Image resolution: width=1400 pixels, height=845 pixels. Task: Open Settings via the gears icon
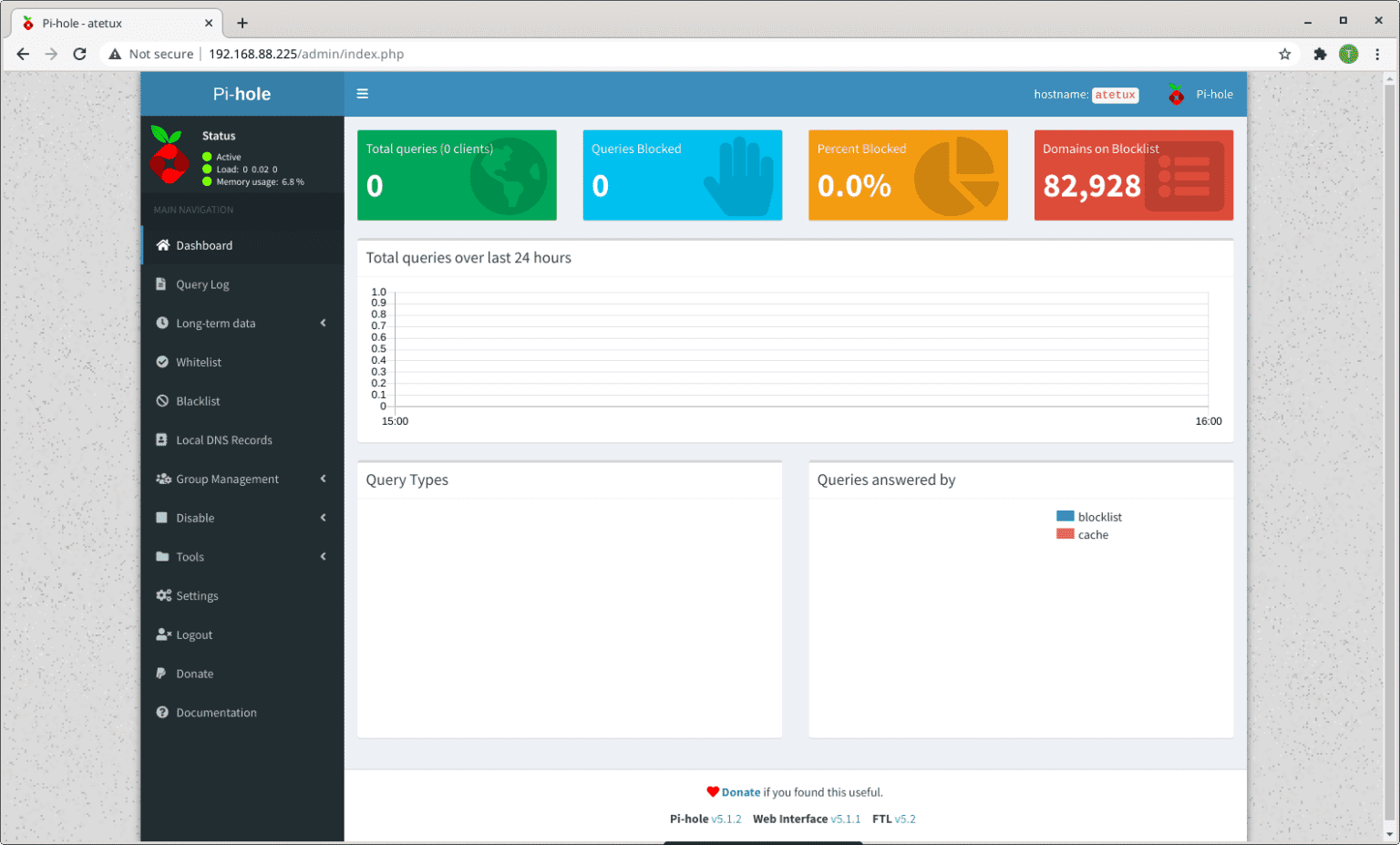(163, 595)
